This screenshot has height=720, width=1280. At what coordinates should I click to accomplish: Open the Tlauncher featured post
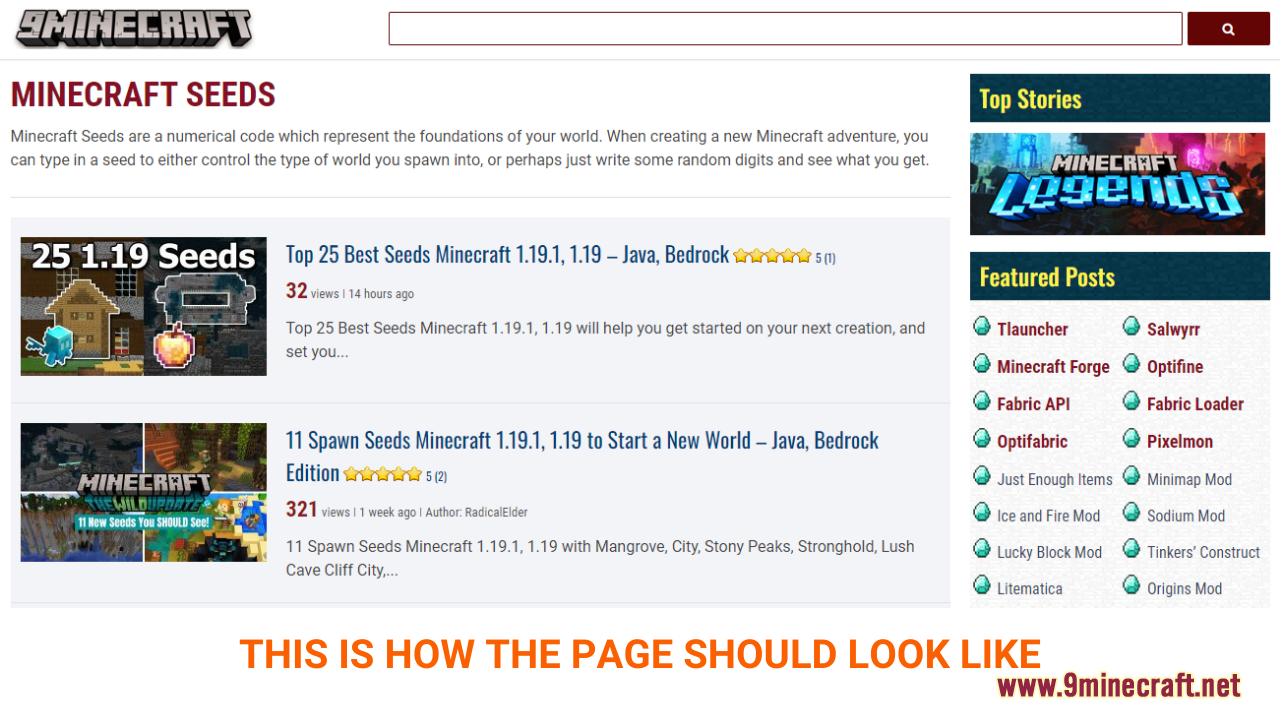[x=1032, y=329]
